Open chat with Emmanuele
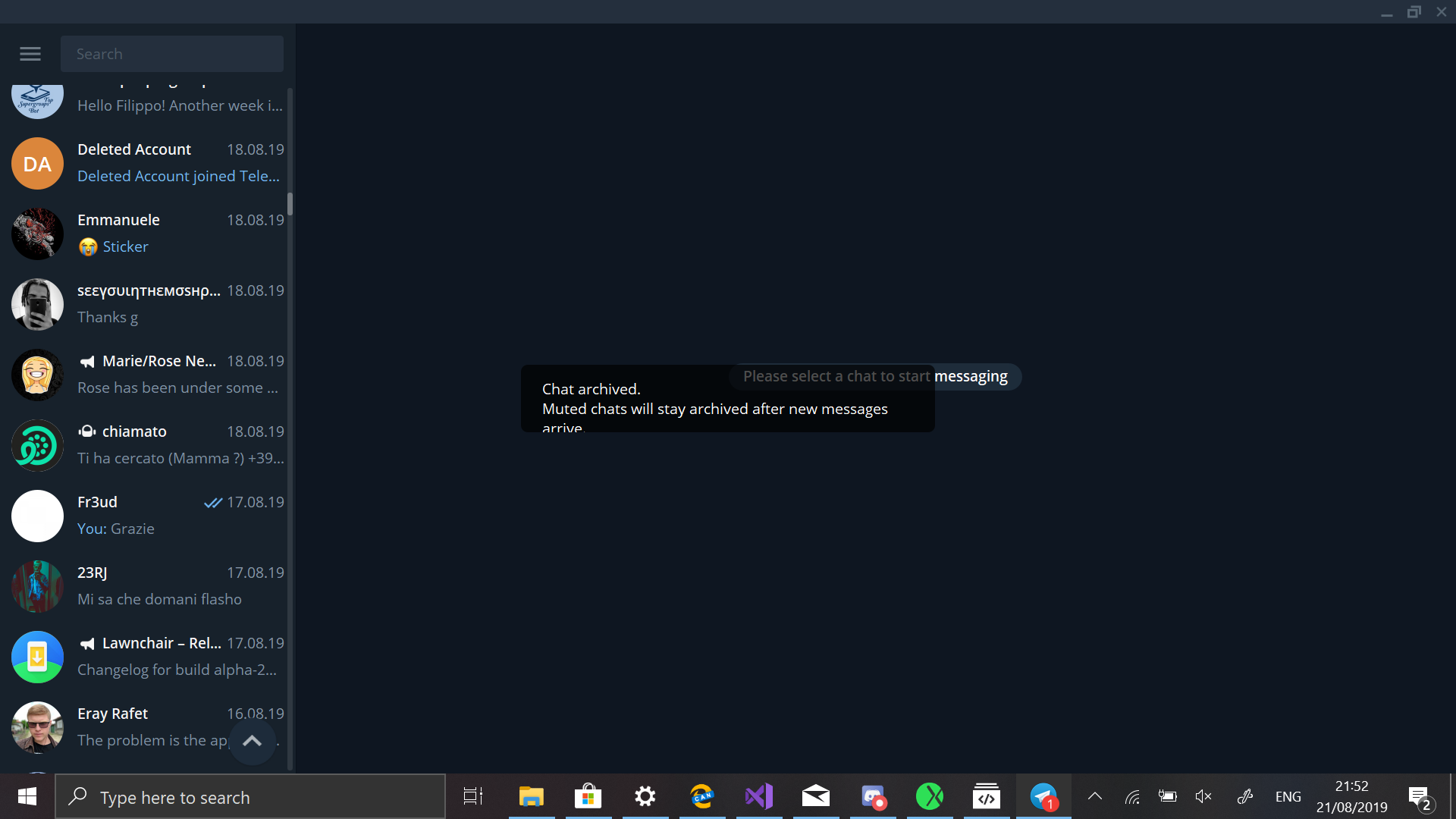 (144, 233)
